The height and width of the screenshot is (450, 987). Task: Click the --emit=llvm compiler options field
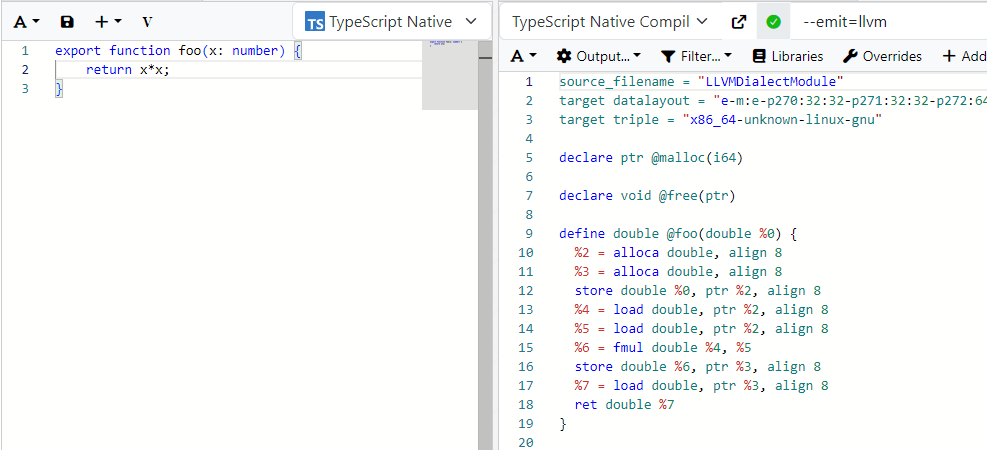(x=891, y=22)
